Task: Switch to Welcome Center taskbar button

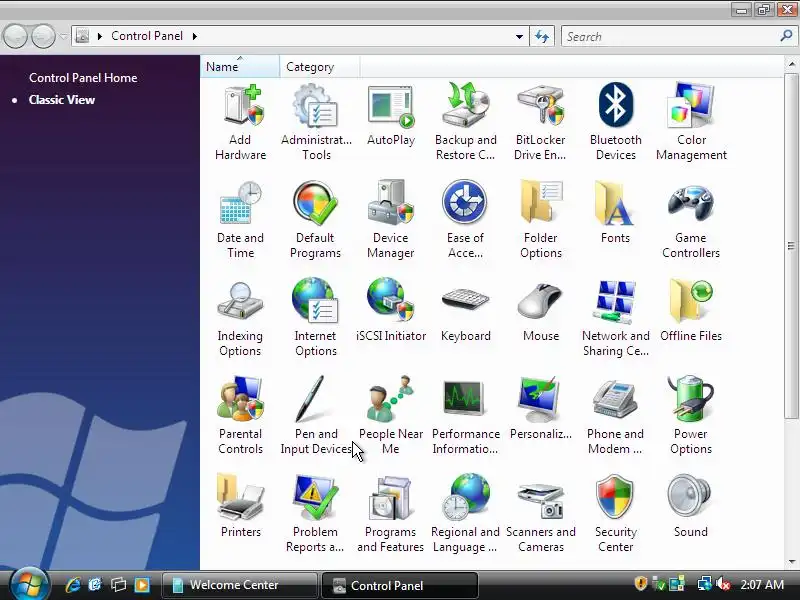Action: pyautogui.click(x=239, y=585)
